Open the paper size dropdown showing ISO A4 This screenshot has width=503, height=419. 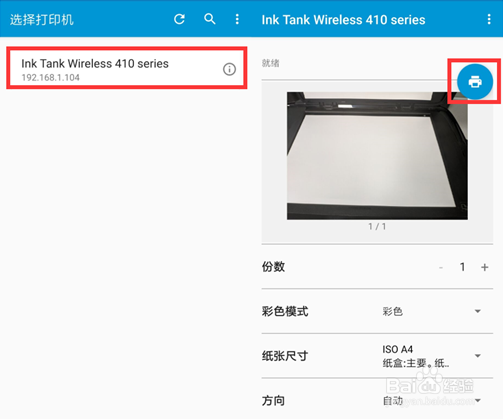pos(432,356)
